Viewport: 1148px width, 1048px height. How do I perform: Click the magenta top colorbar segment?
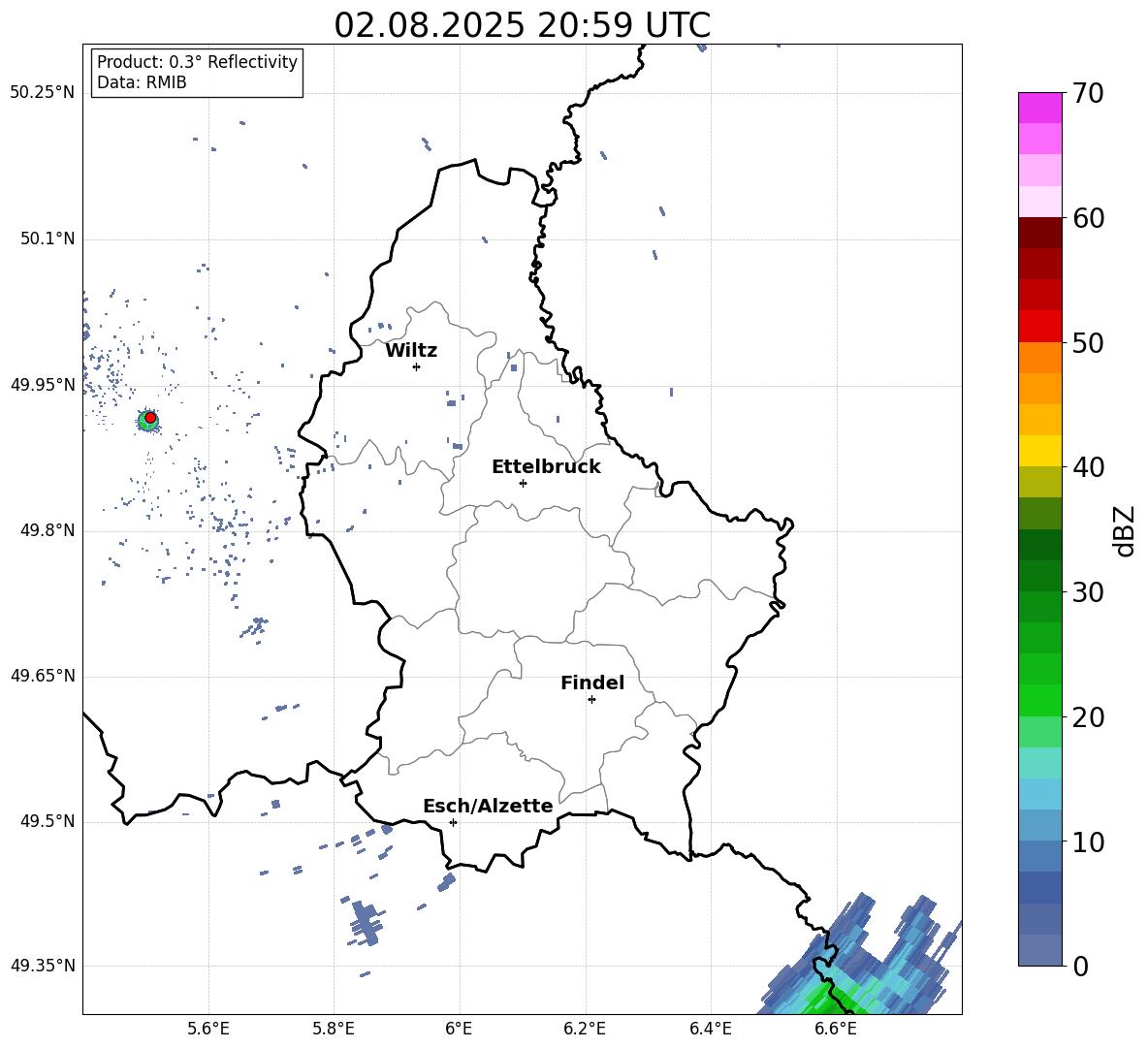click(x=1039, y=108)
